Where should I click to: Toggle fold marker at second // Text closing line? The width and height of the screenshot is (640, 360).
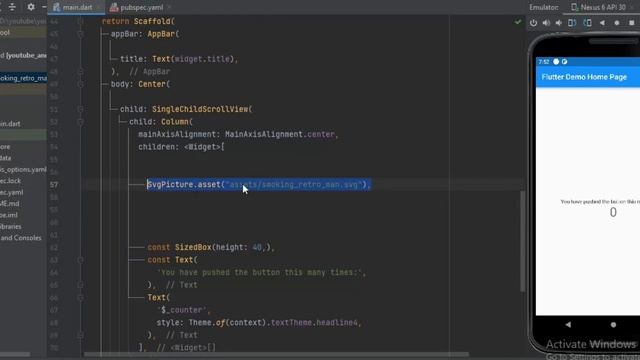click(x=80, y=335)
